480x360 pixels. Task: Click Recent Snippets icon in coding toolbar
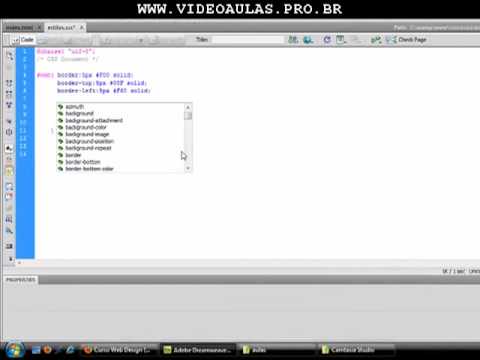pyautogui.click(x=9, y=219)
